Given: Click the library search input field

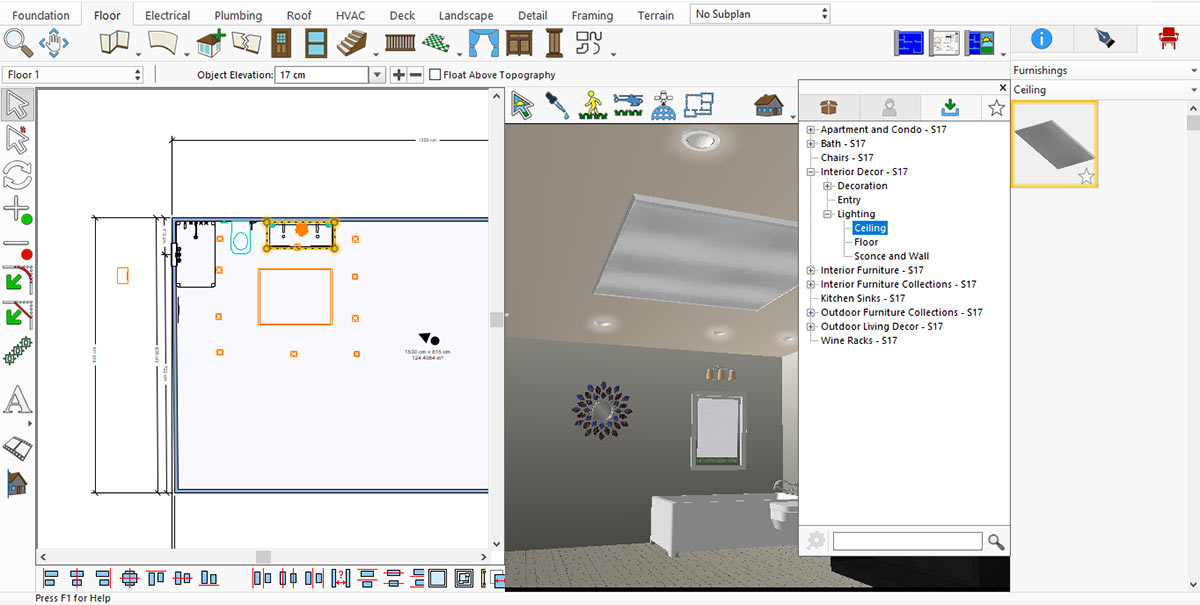Looking at the screenshot, I should (907, 541).
